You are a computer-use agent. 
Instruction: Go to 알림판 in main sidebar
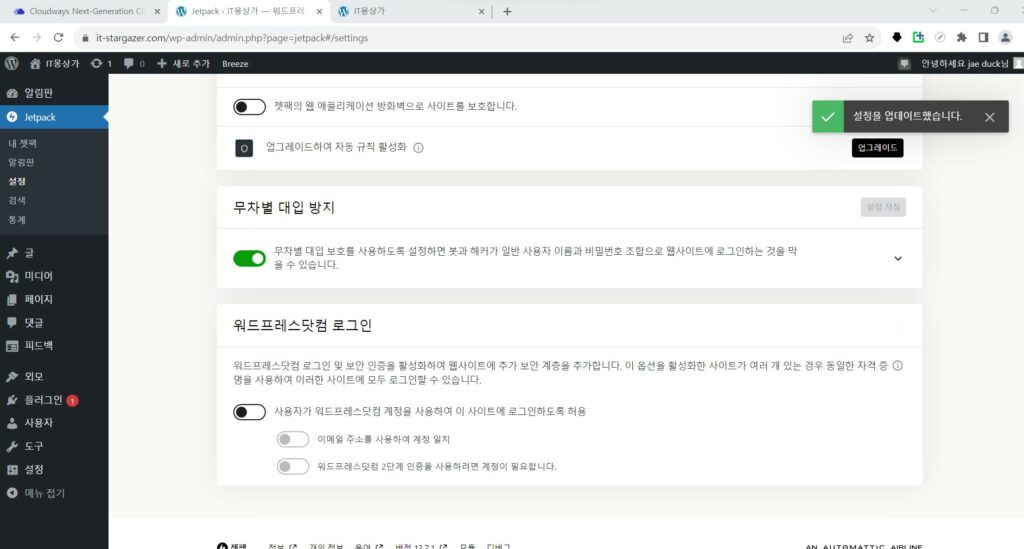[54, 93]
